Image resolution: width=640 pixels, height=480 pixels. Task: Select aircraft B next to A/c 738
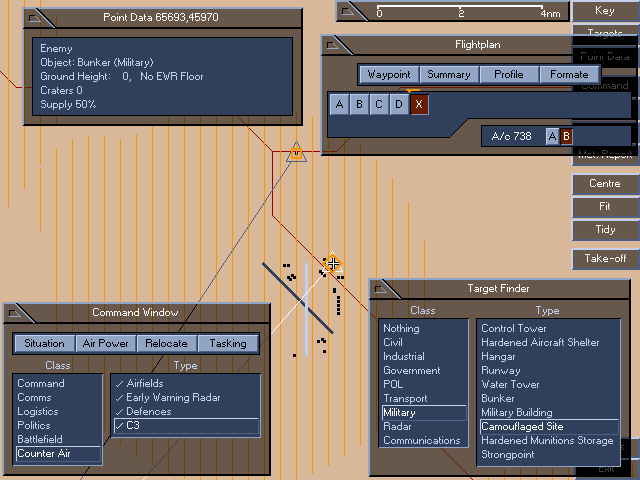click(566, 136)
